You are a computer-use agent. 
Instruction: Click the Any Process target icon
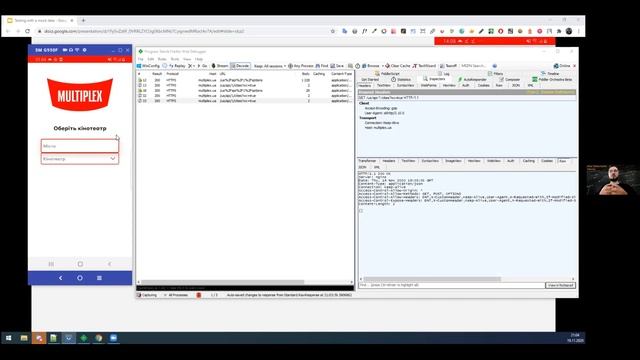point(301,66)
